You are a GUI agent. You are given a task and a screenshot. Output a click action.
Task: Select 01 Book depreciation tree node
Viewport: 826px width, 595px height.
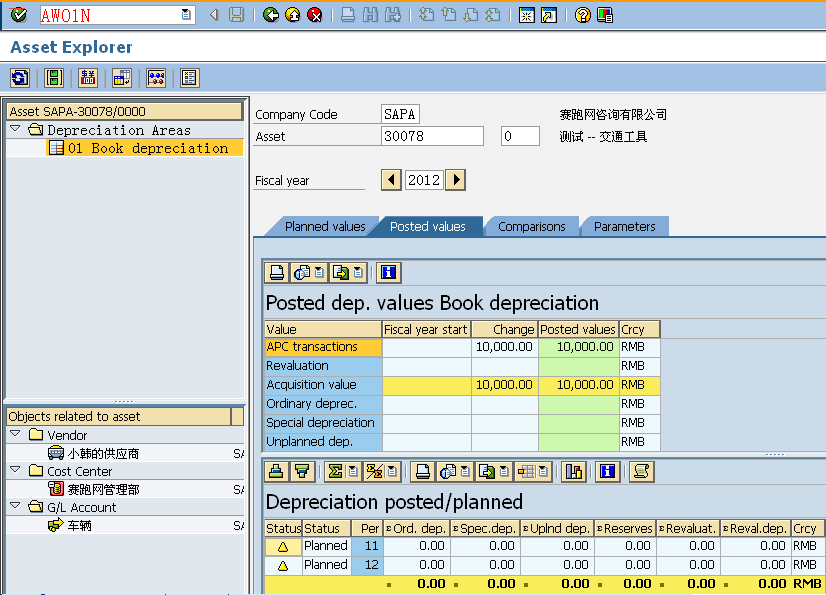[145, 148]
